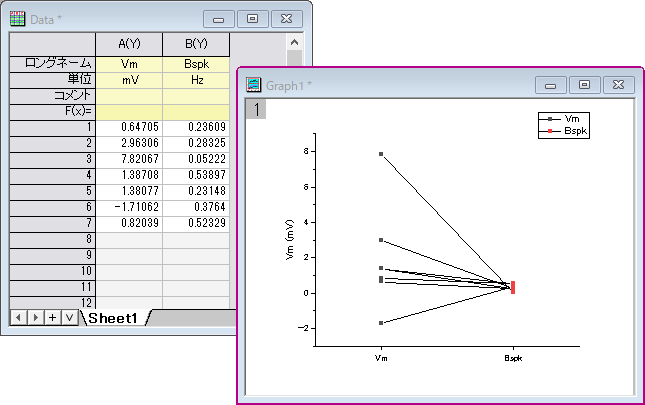Select the units cell 'mV'
The image size is (645, 405).
[129, 80]
